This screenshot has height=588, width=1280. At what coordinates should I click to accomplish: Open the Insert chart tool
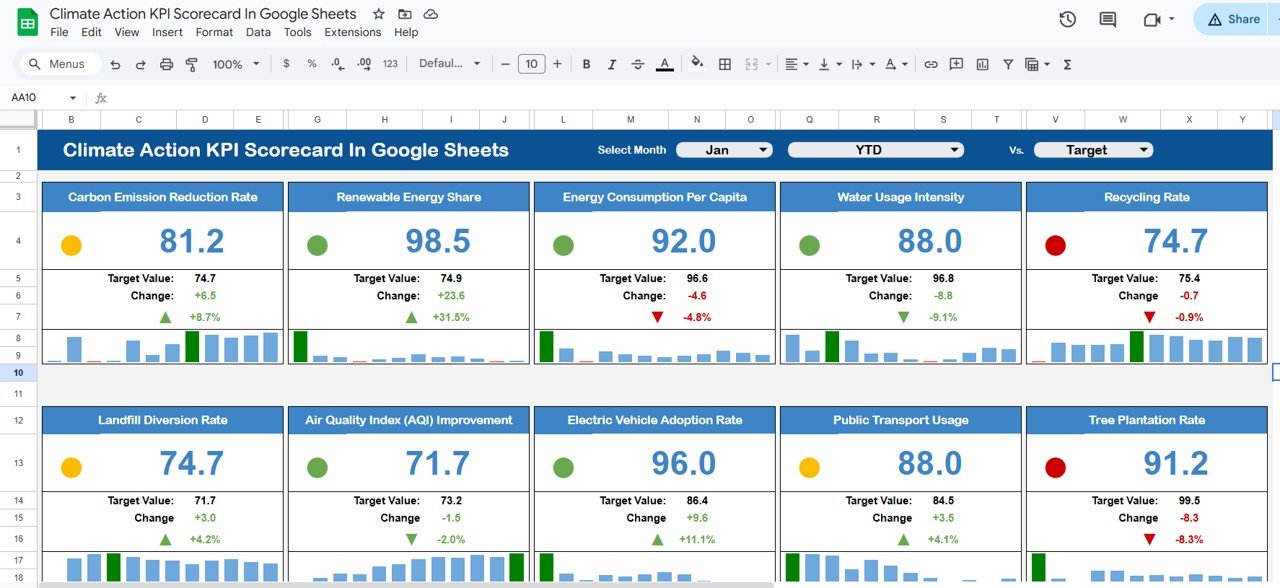(x=981, y=63)
